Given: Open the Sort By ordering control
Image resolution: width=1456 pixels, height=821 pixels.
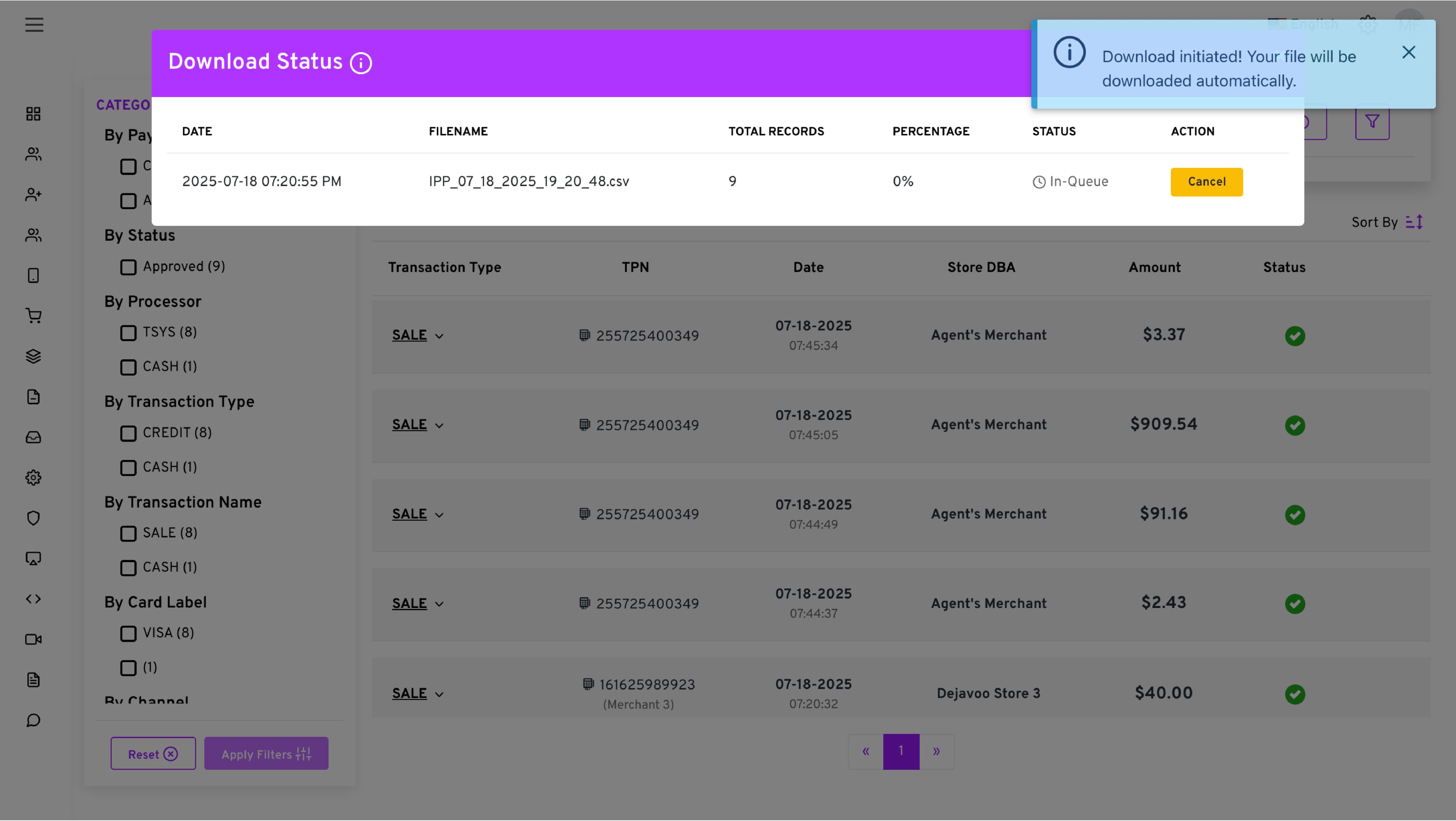Looking at the screenshot, I should [x=1414, y=222].
